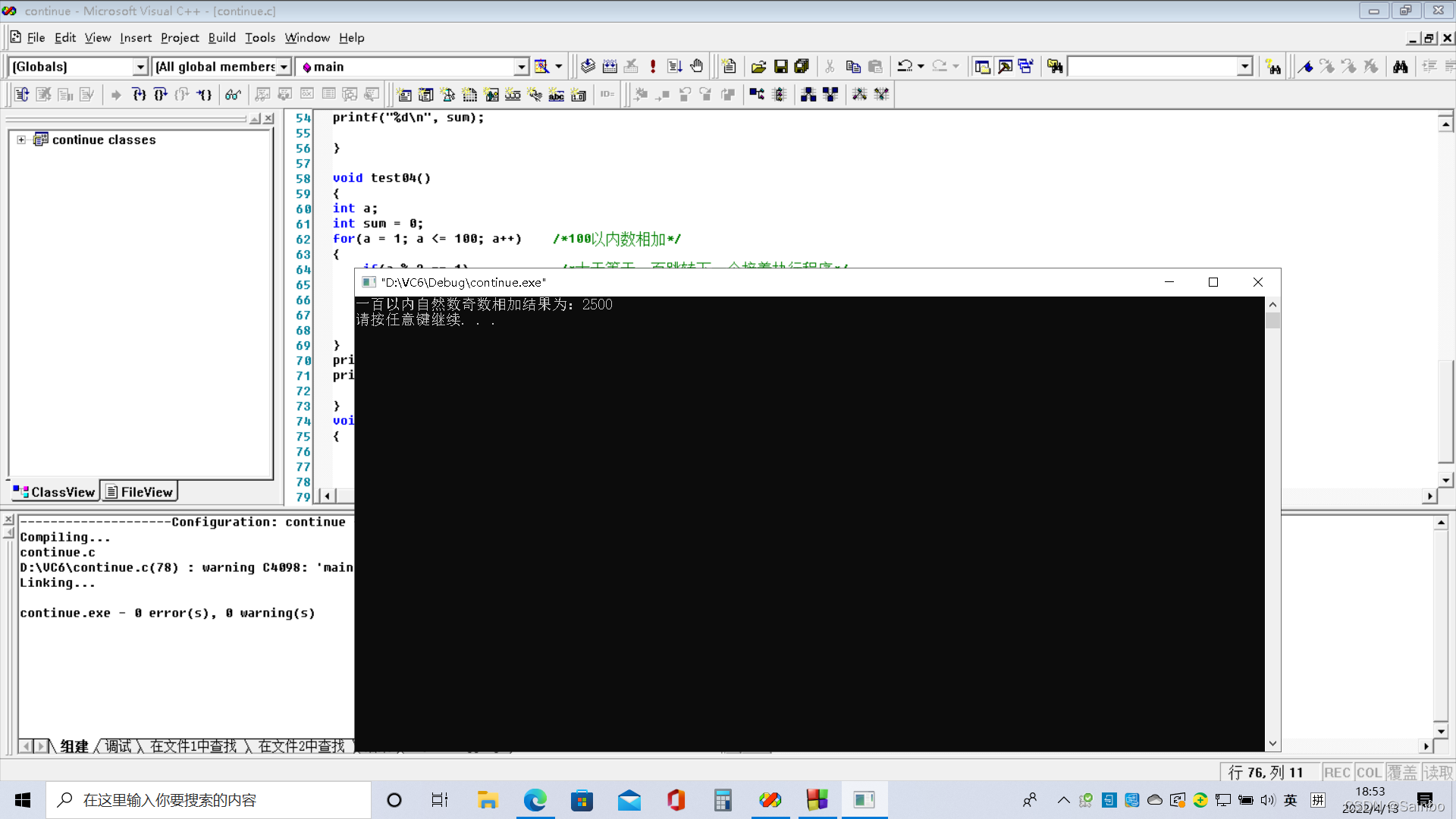The image size is (1456, 819).
Task: Open the Globals class dropdown
Action: (x=140, y=67)
